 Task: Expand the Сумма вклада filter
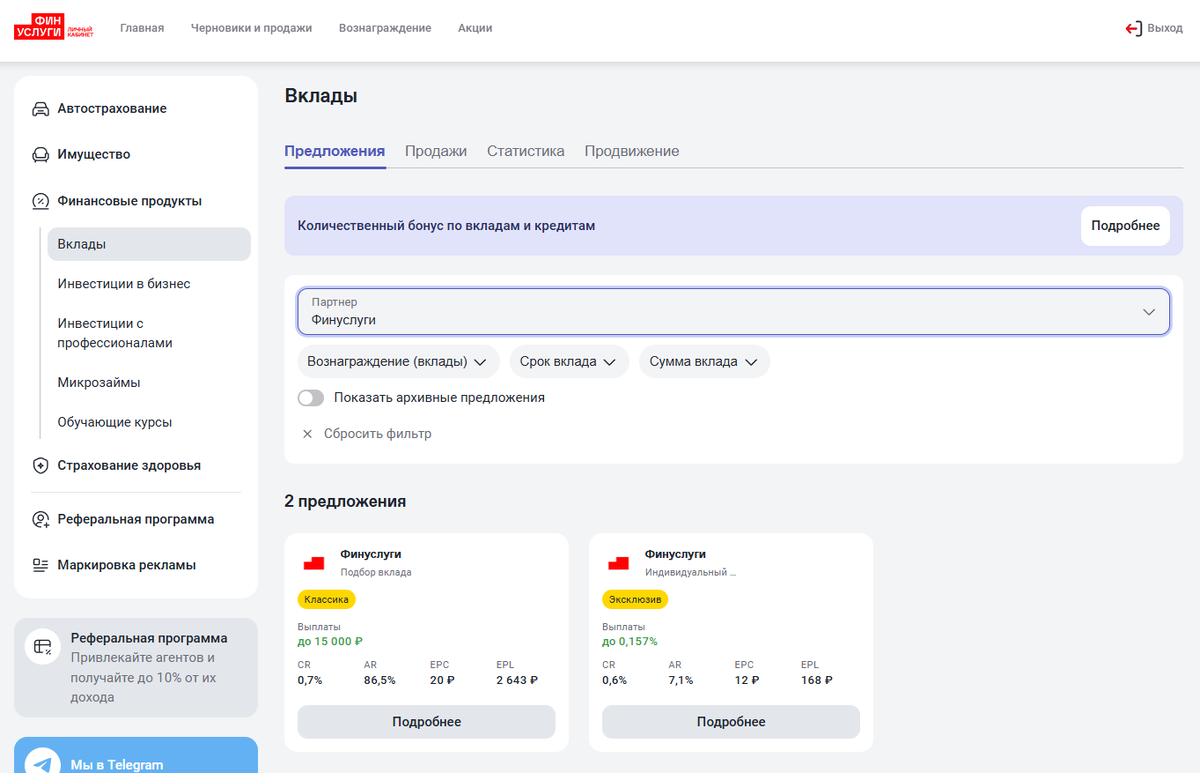[x=704, y=362]
